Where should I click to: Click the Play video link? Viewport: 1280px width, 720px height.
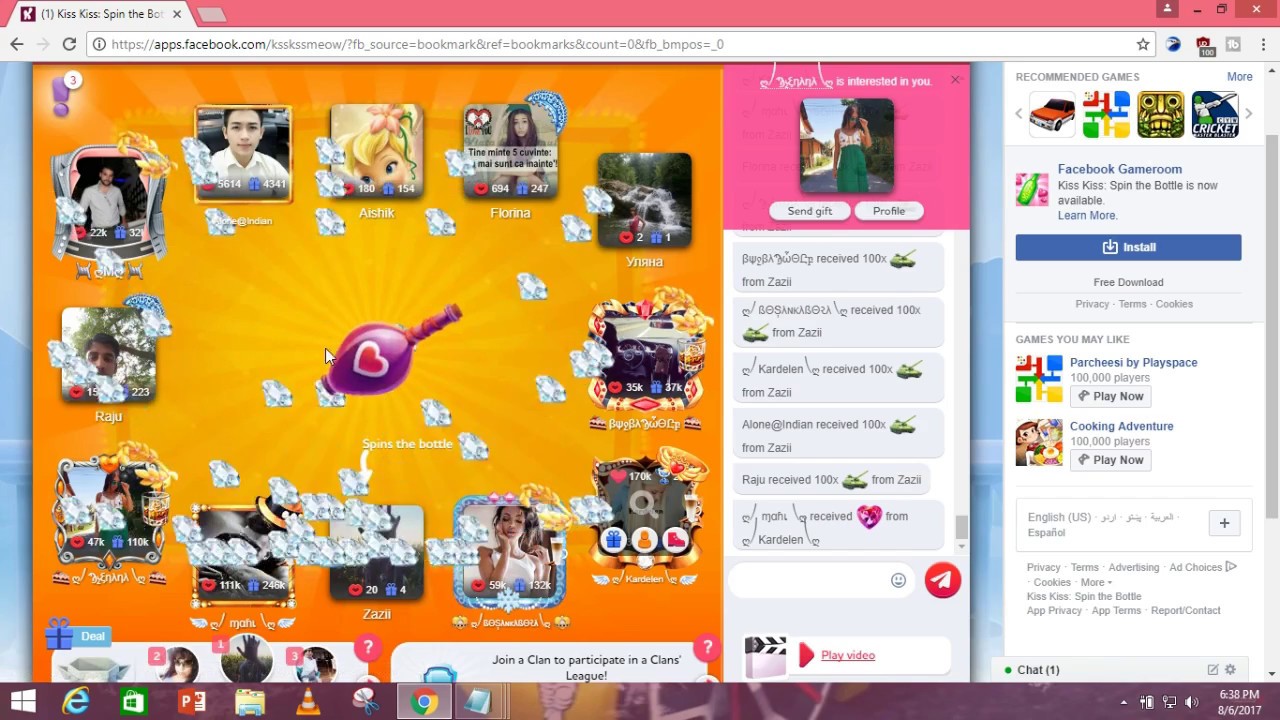pos(848,655)
